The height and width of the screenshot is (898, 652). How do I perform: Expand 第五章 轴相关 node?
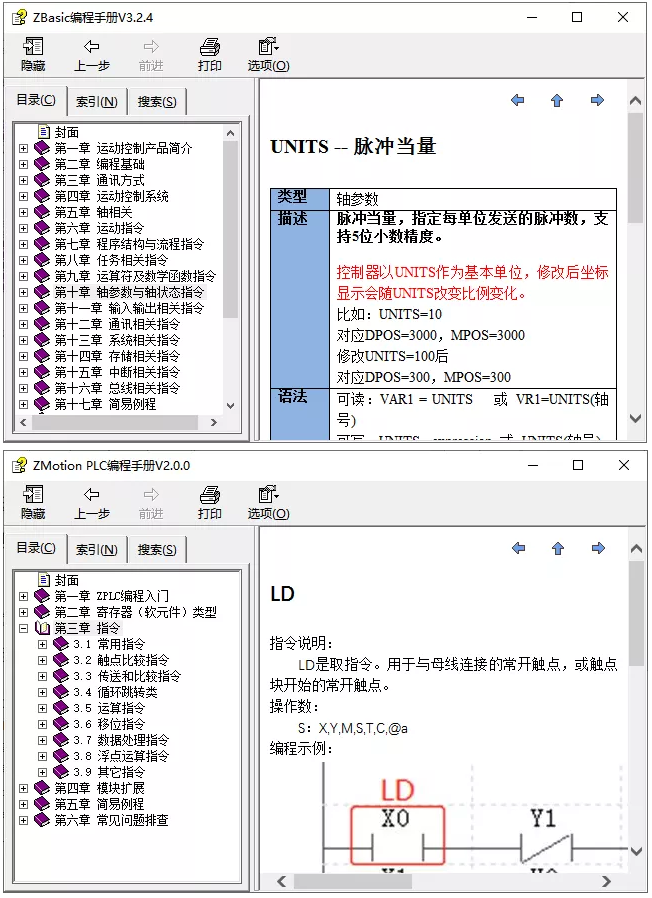23,212
